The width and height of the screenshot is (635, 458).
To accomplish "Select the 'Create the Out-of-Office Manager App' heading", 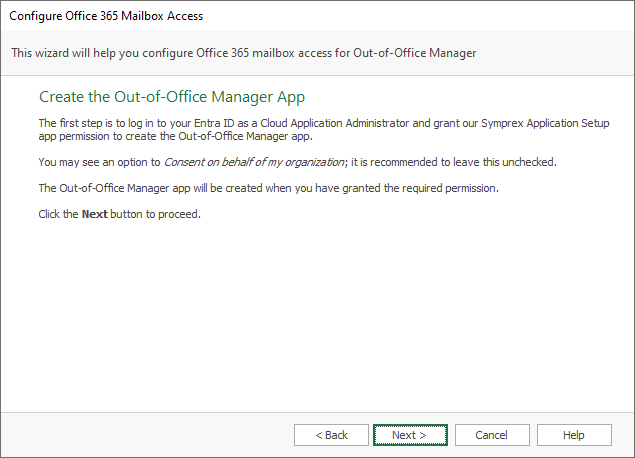I will click(172, 97).
